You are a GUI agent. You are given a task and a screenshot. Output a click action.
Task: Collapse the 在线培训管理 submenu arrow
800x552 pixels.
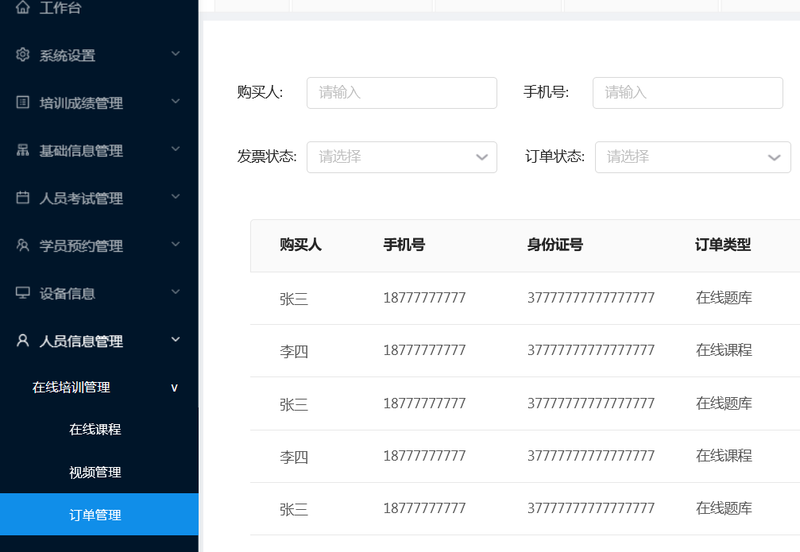pos(174,388)
